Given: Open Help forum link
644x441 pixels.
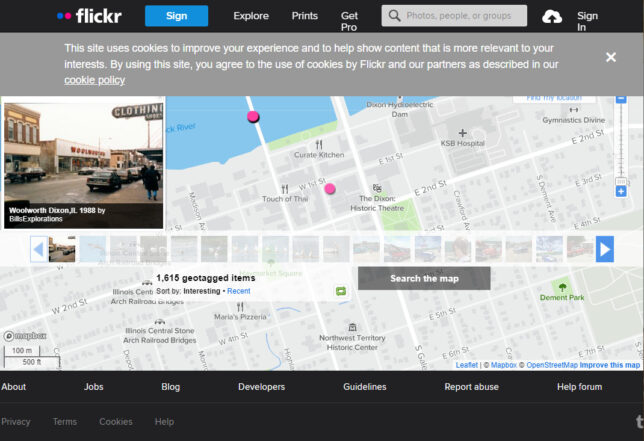Looking at the screenshot, I should click(x=580, y=387).
